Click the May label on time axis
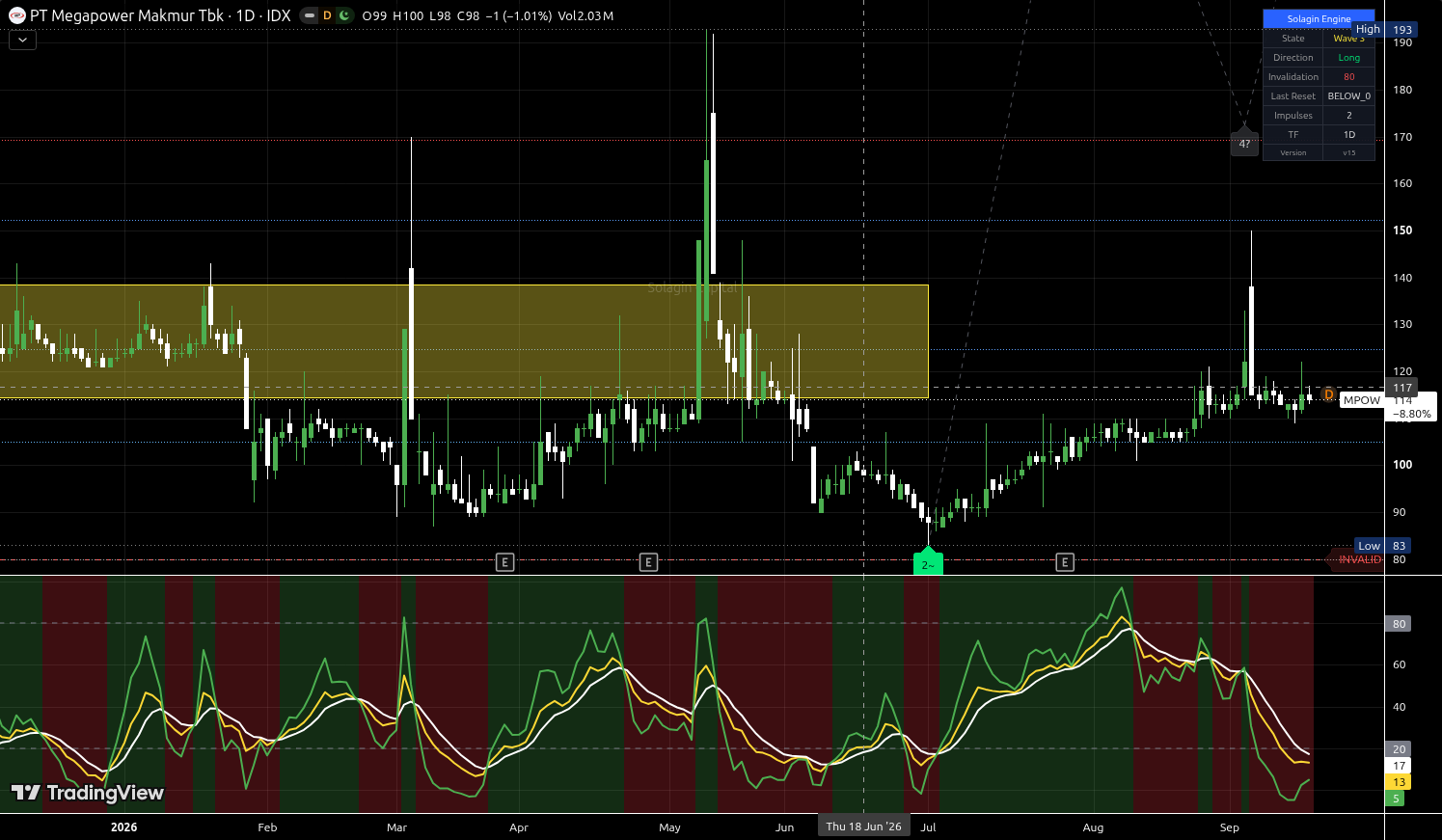The image size is (1442, 840). pos(669,827)
